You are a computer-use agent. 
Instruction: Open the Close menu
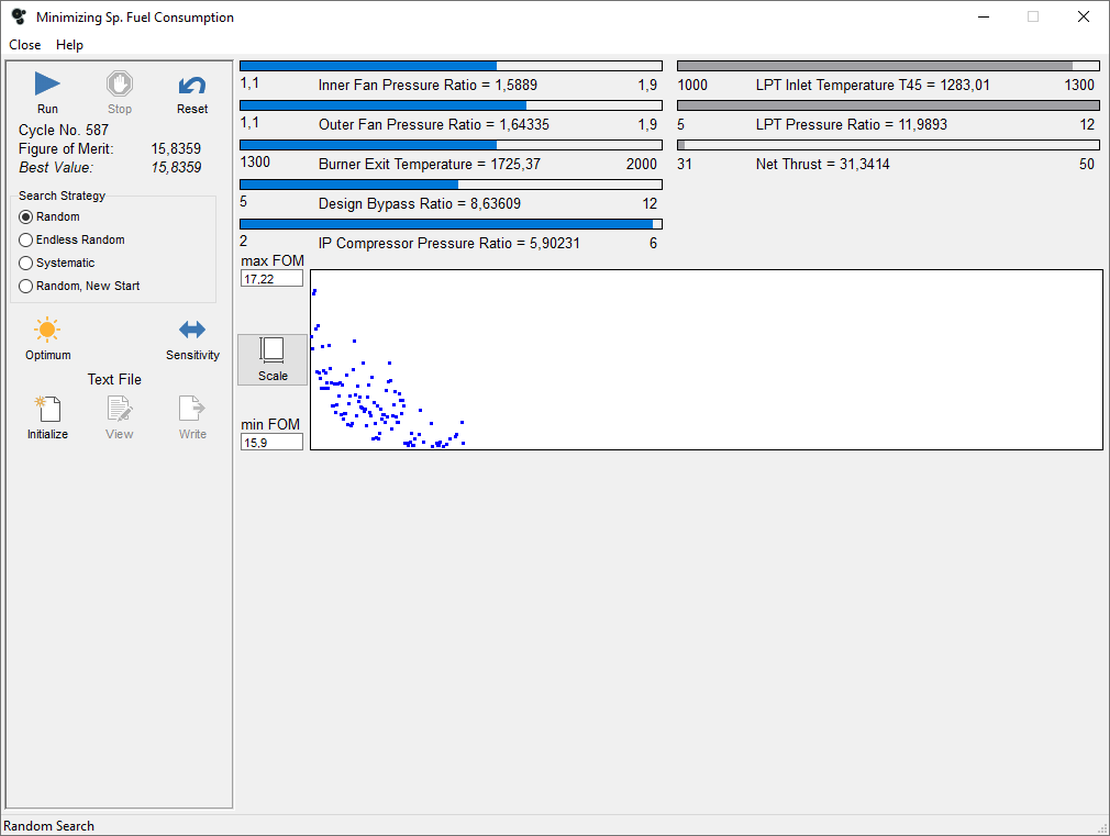click(25, 45)
